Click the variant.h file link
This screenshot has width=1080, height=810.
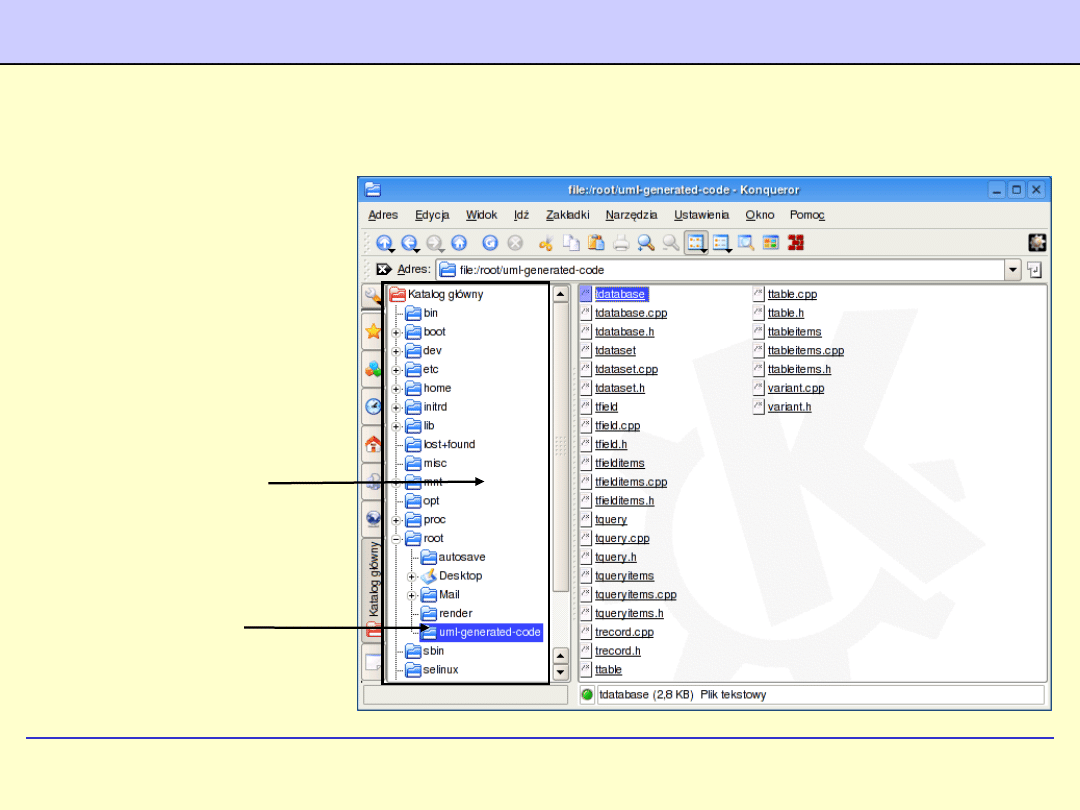pos(789,407)
